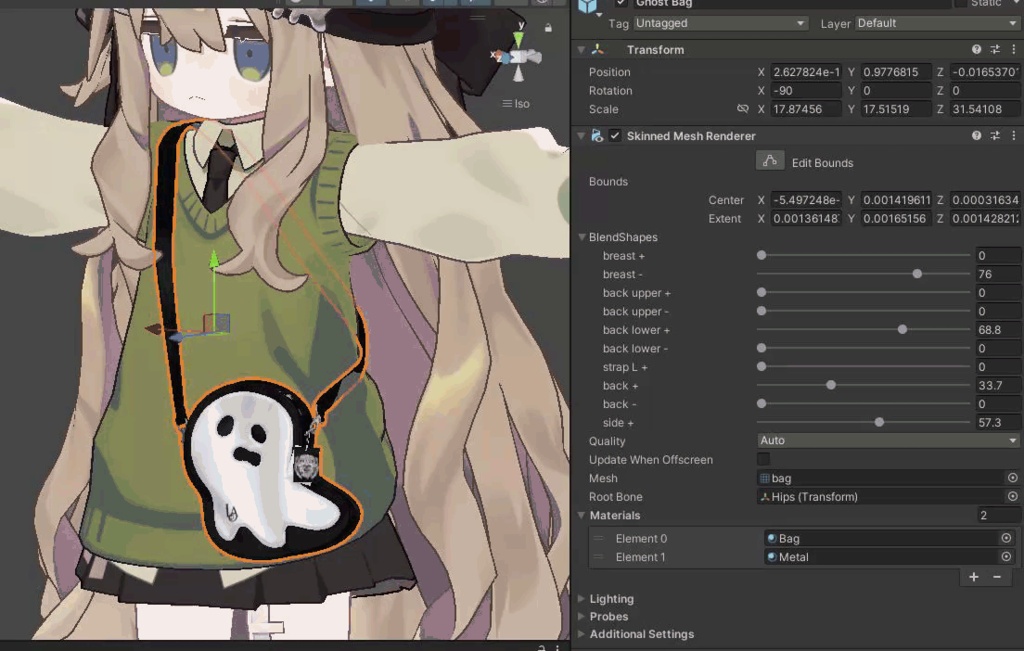Disable the Skinned Mesh Renderer checkbox
The image size is (1024, 651).
coord(615,136)
